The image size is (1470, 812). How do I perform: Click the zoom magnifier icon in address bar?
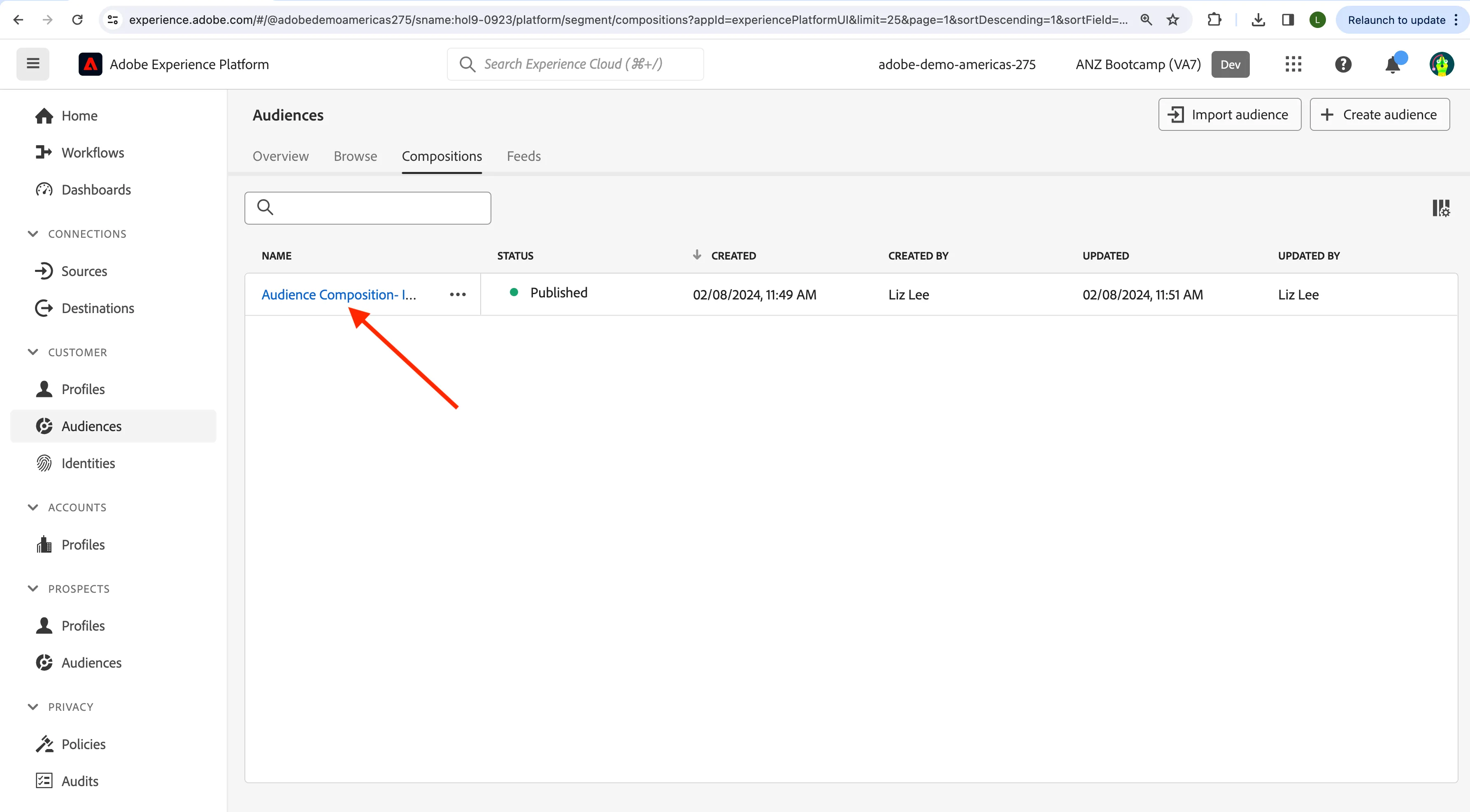coord(1146,20)
